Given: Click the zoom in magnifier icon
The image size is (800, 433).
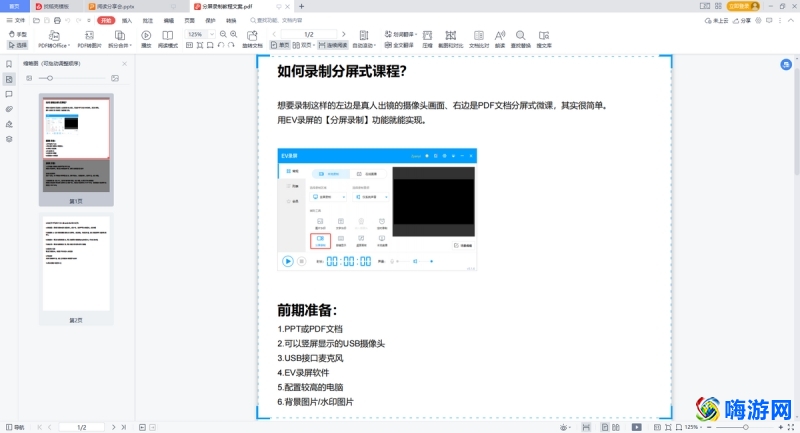Looking at the screenshot, I should (x=234, y=34).
